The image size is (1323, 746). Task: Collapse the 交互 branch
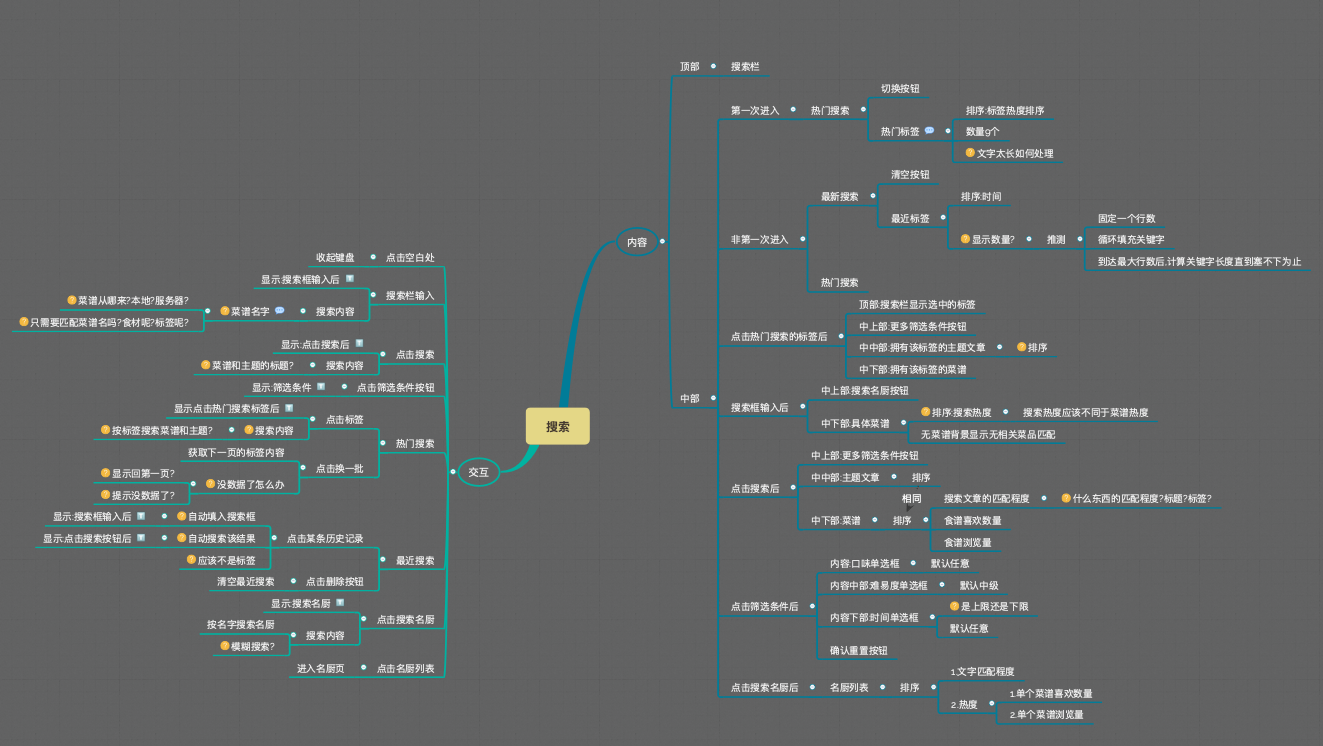pyautogui.click(x=453, y=472)
